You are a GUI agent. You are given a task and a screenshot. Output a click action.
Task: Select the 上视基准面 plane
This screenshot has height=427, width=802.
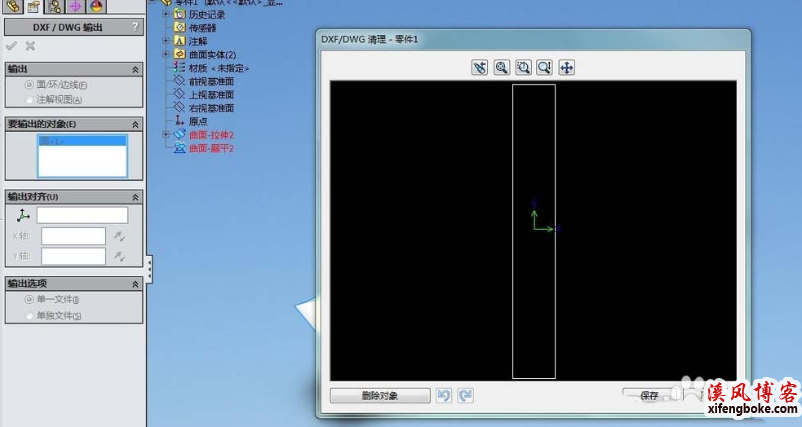point(211,95)
